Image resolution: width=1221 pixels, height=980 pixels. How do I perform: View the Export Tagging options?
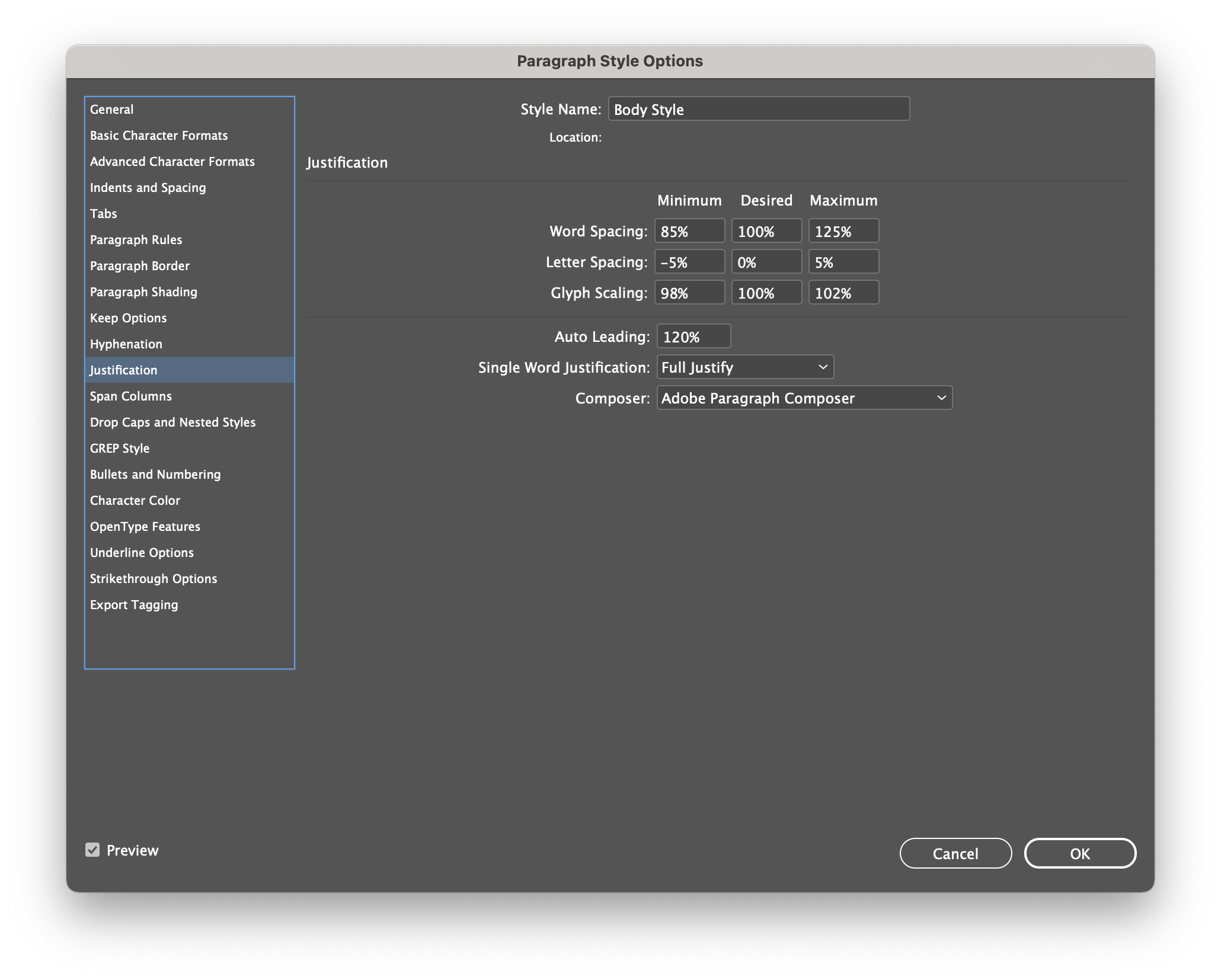pyautogui.click(x=133, y=604)
